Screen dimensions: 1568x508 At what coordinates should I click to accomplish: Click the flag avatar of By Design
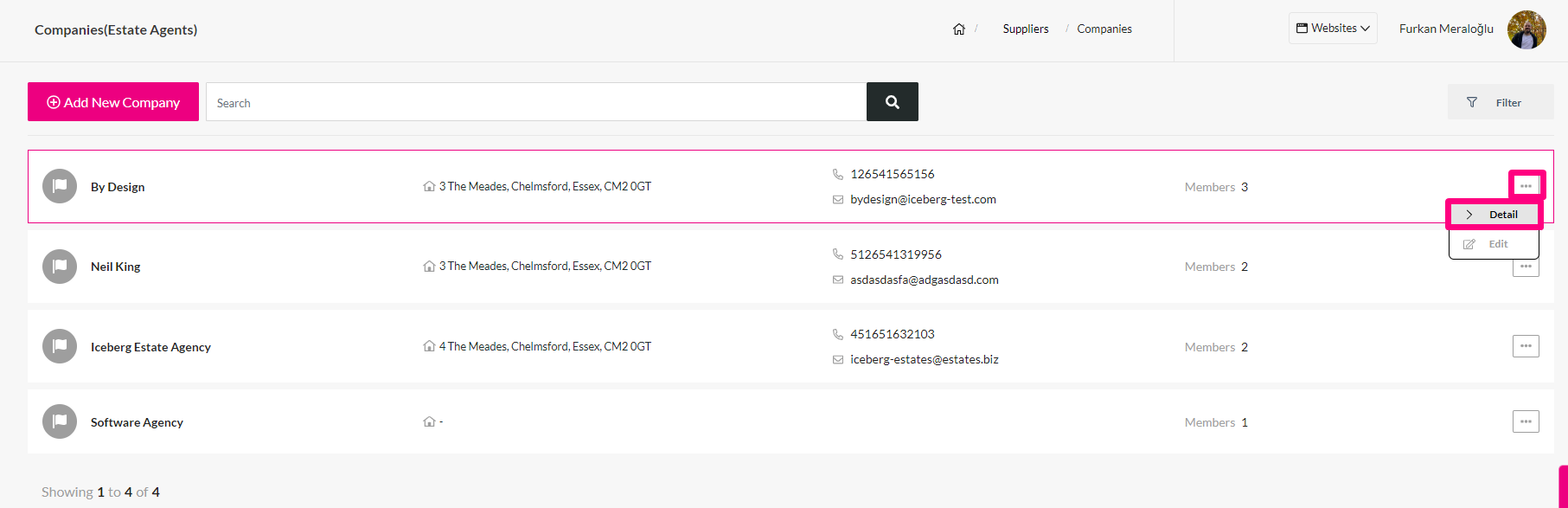point(60,186)
